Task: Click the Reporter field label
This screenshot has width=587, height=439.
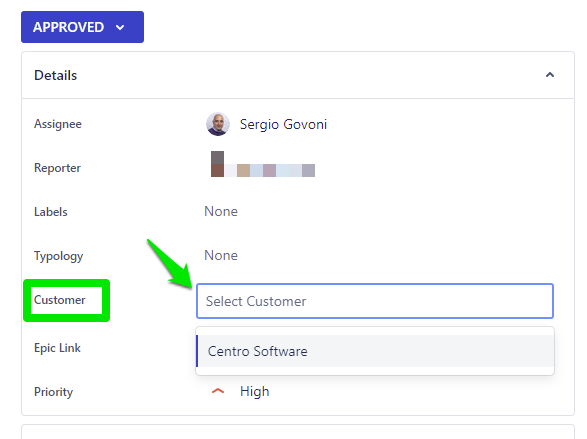Action: pos(57,168)
